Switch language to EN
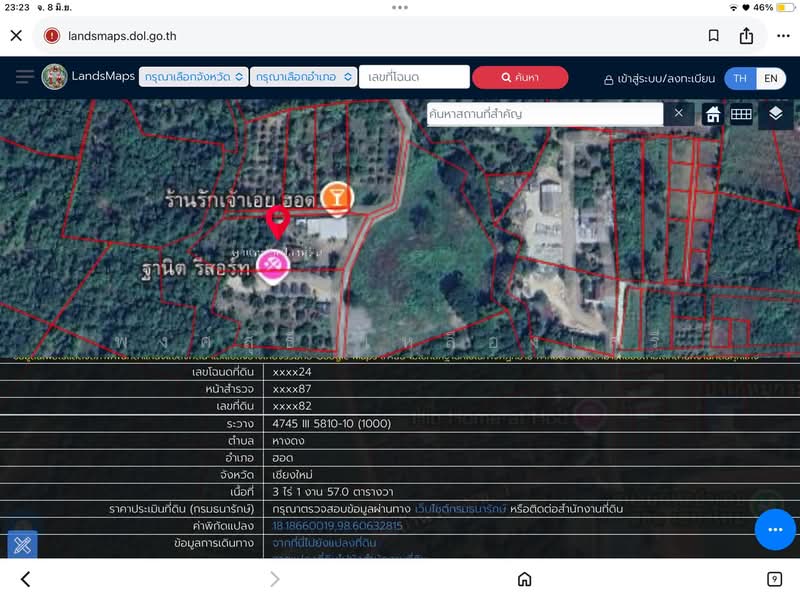The height and width of the screenshot is (600, 800). [x=770, y=79]
